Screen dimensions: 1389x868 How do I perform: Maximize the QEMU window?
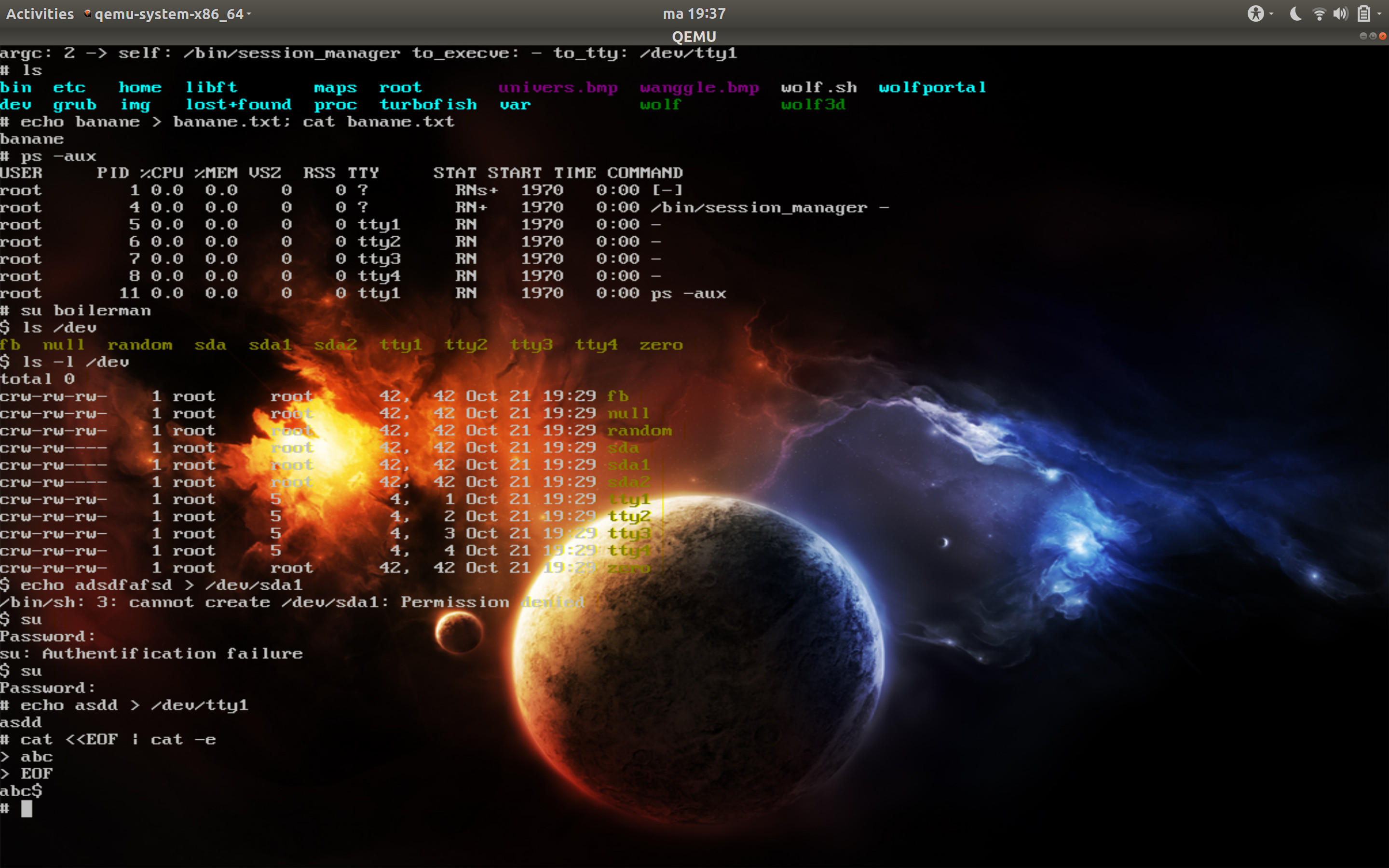[1372, 36]
